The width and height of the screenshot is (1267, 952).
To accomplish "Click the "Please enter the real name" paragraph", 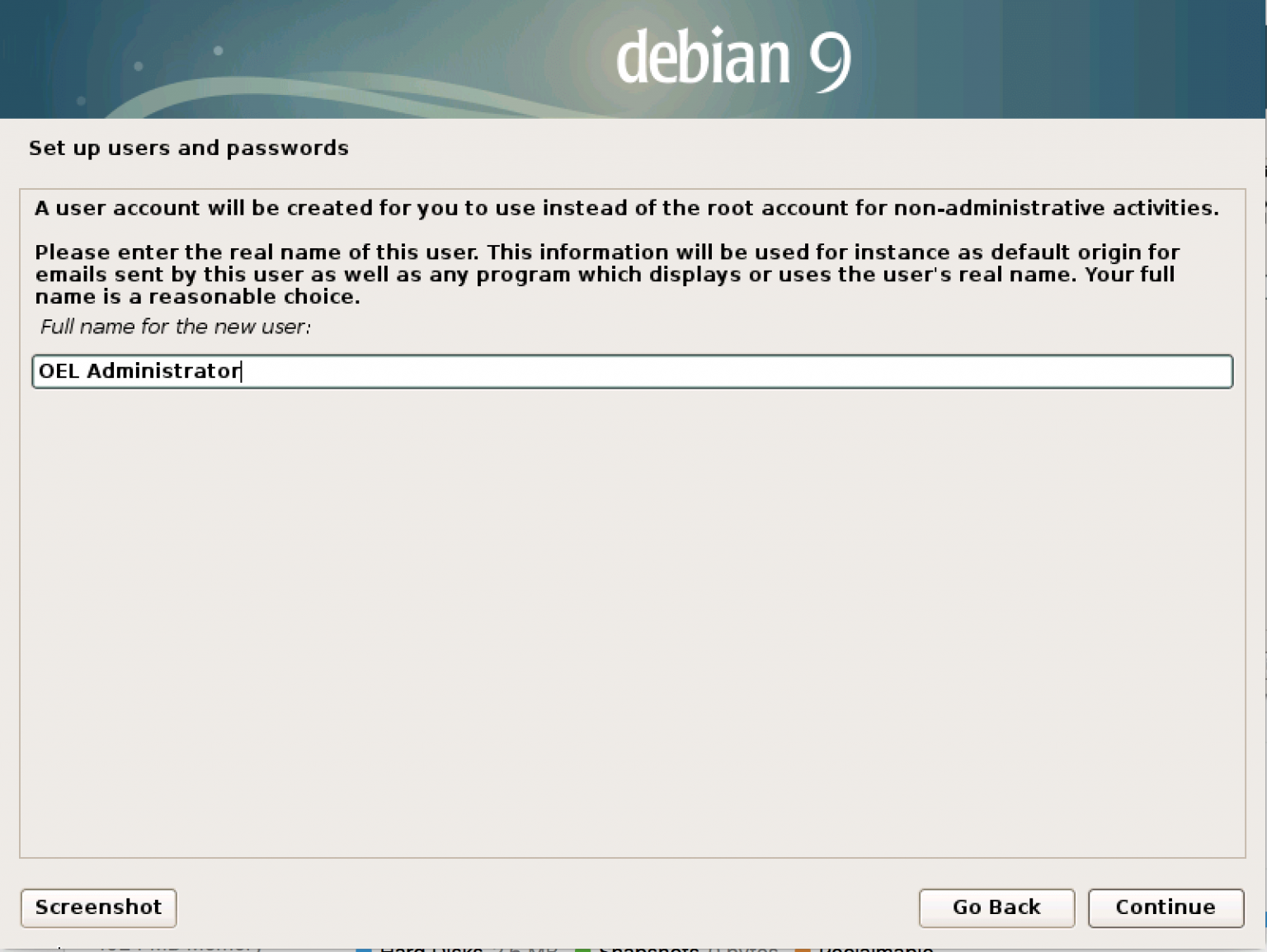I will pyautogui.click(x=607, y=274).
